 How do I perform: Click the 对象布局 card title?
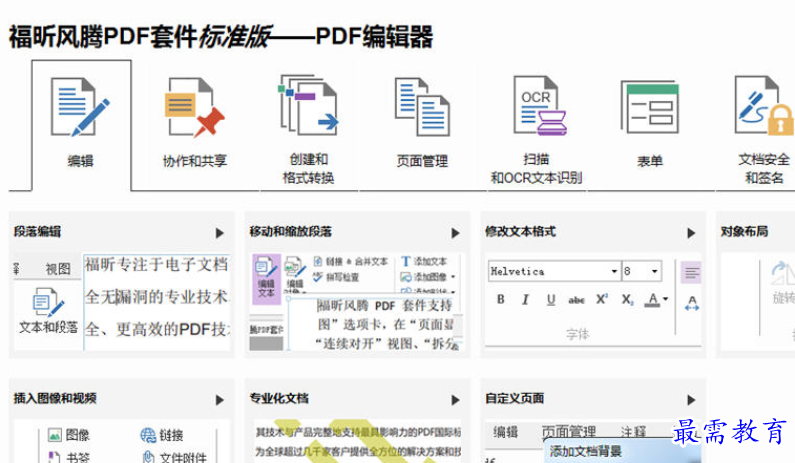tap(744, 232)
